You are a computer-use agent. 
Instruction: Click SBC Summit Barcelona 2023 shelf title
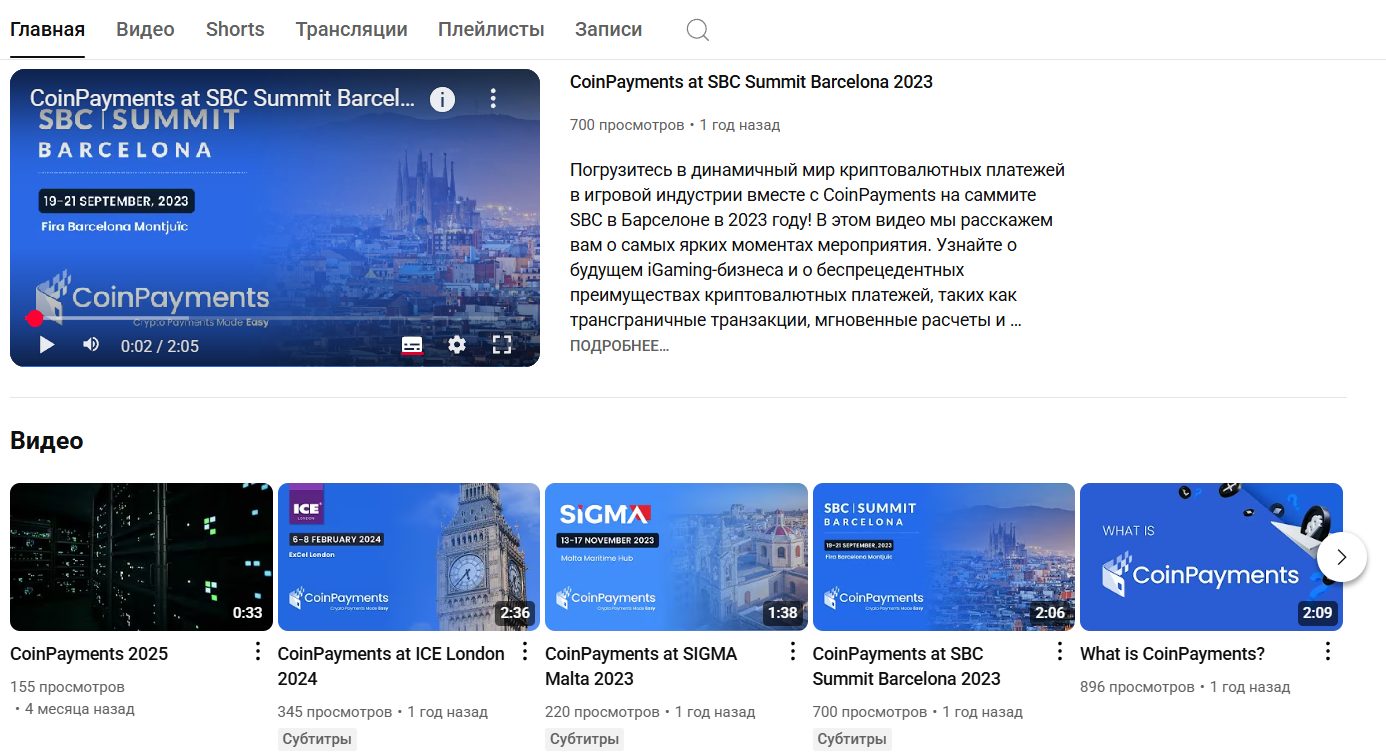click(907, 666)
